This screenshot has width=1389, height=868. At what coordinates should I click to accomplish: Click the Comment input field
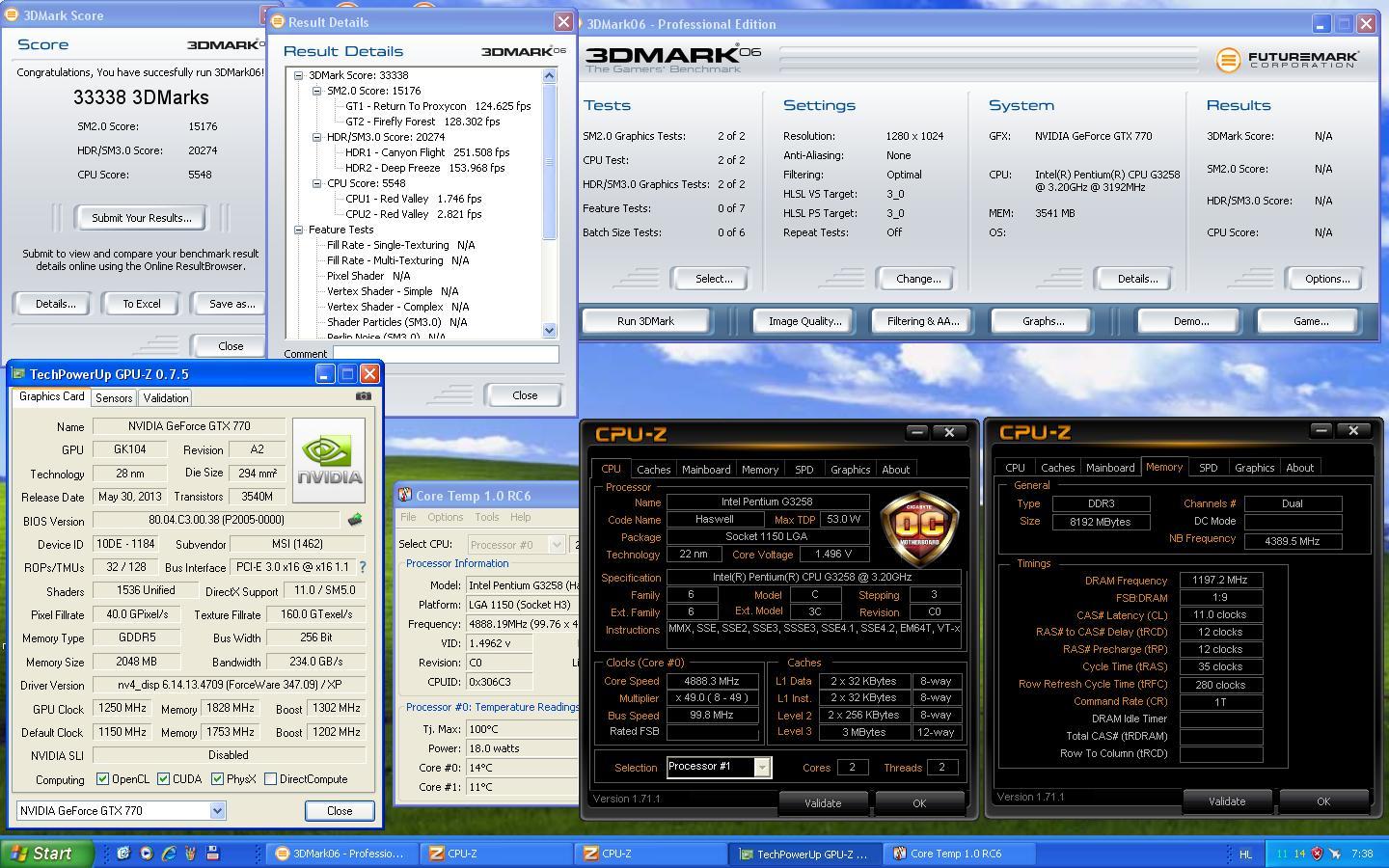446,354
